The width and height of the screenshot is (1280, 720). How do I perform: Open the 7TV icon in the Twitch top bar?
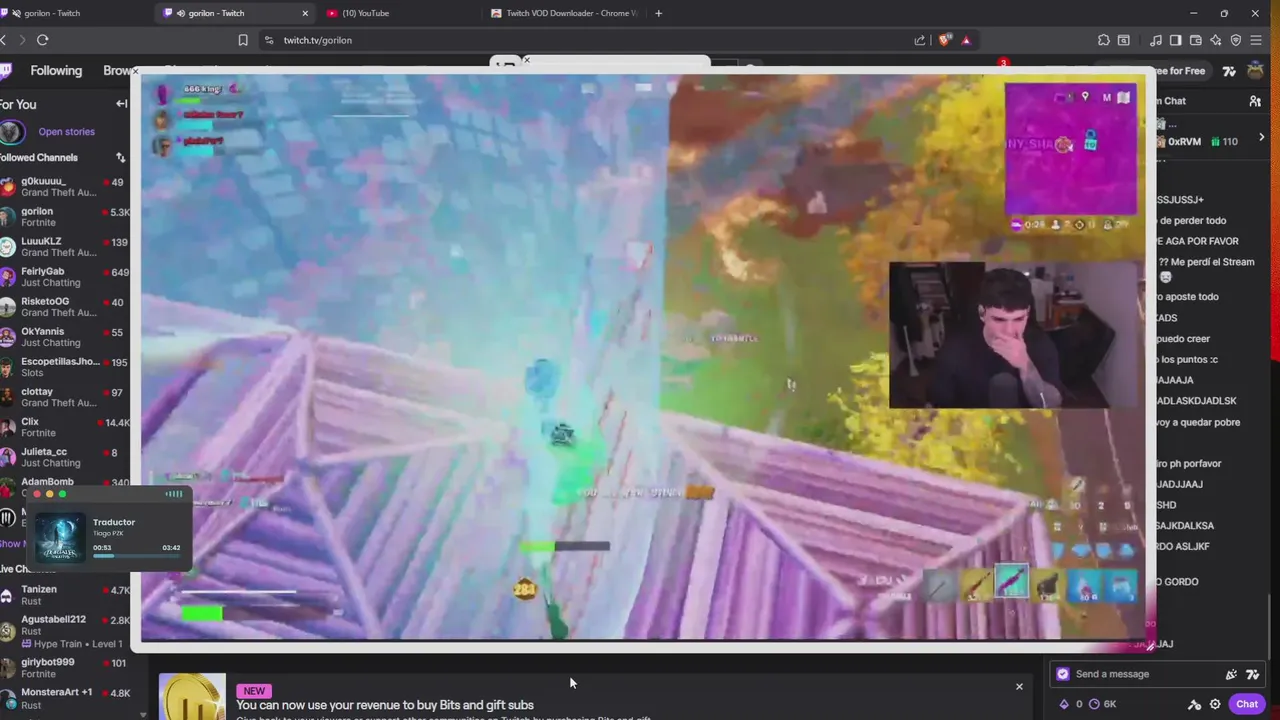(x=1229, y=71)
